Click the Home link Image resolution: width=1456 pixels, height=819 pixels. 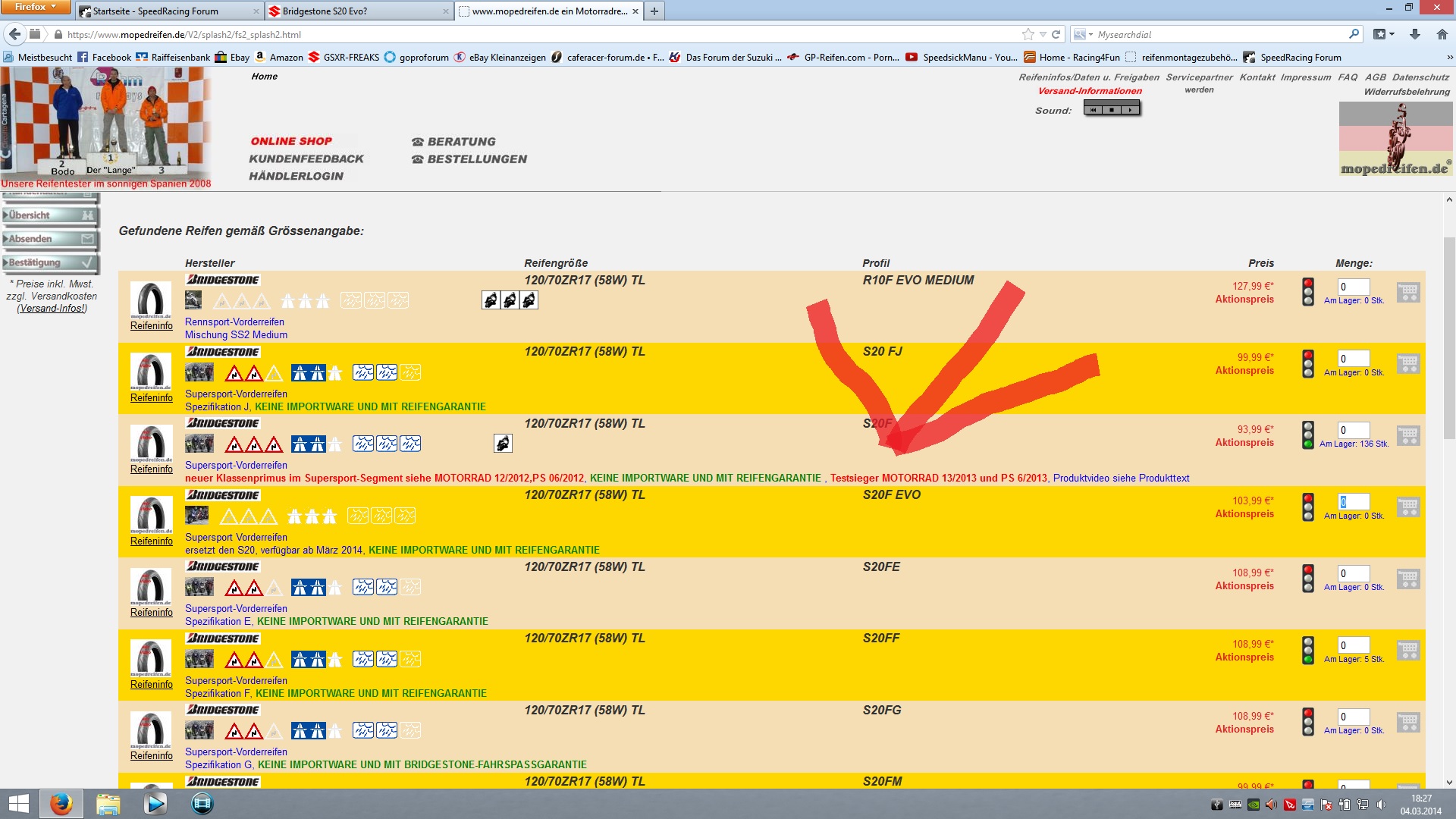[265, 77]
